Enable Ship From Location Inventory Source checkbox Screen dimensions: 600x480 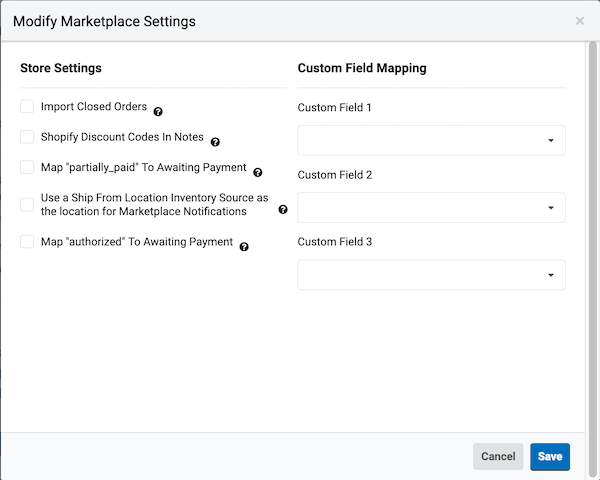tap(27, 204)
